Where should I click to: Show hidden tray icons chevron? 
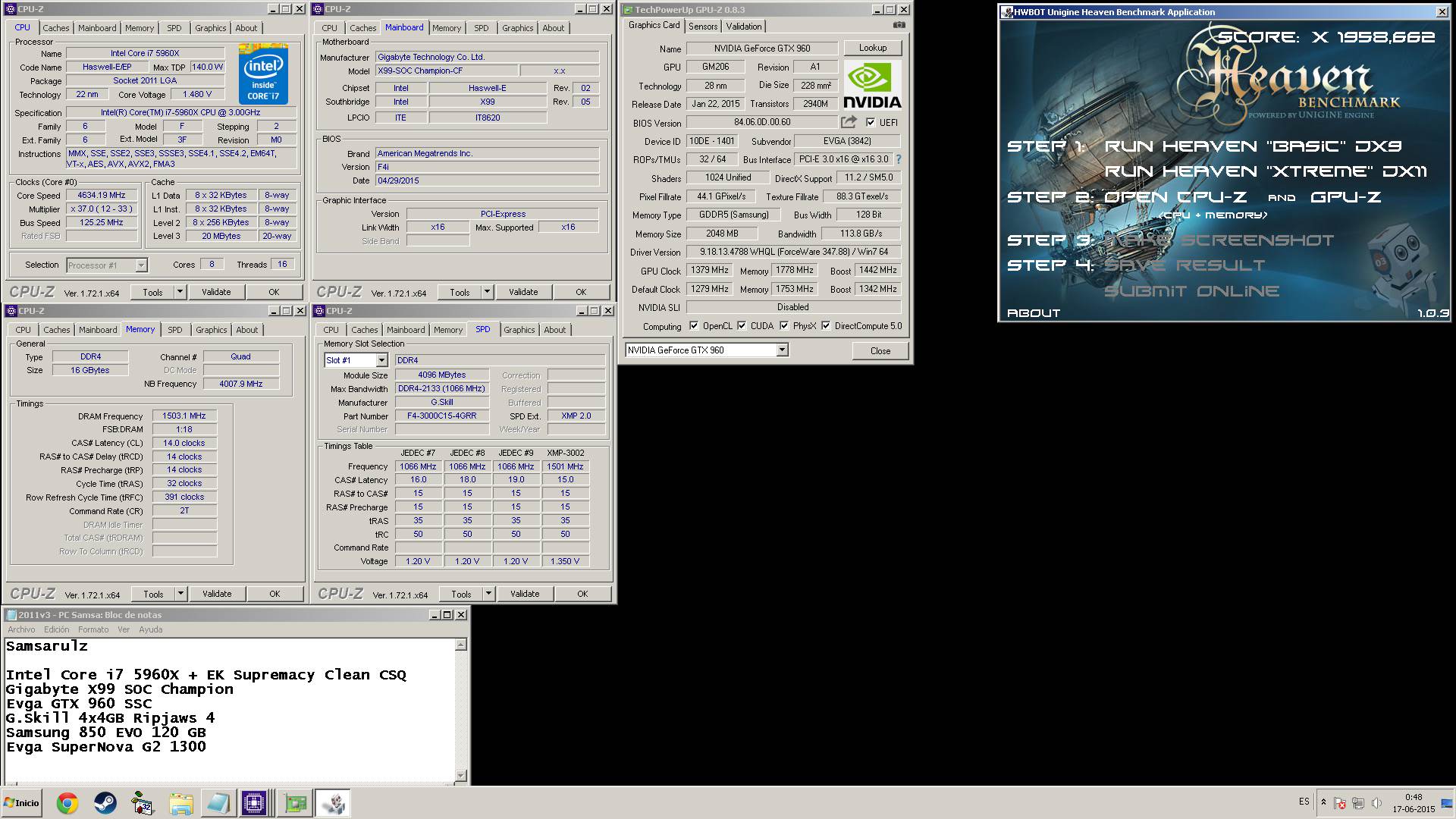(1323, 802)
